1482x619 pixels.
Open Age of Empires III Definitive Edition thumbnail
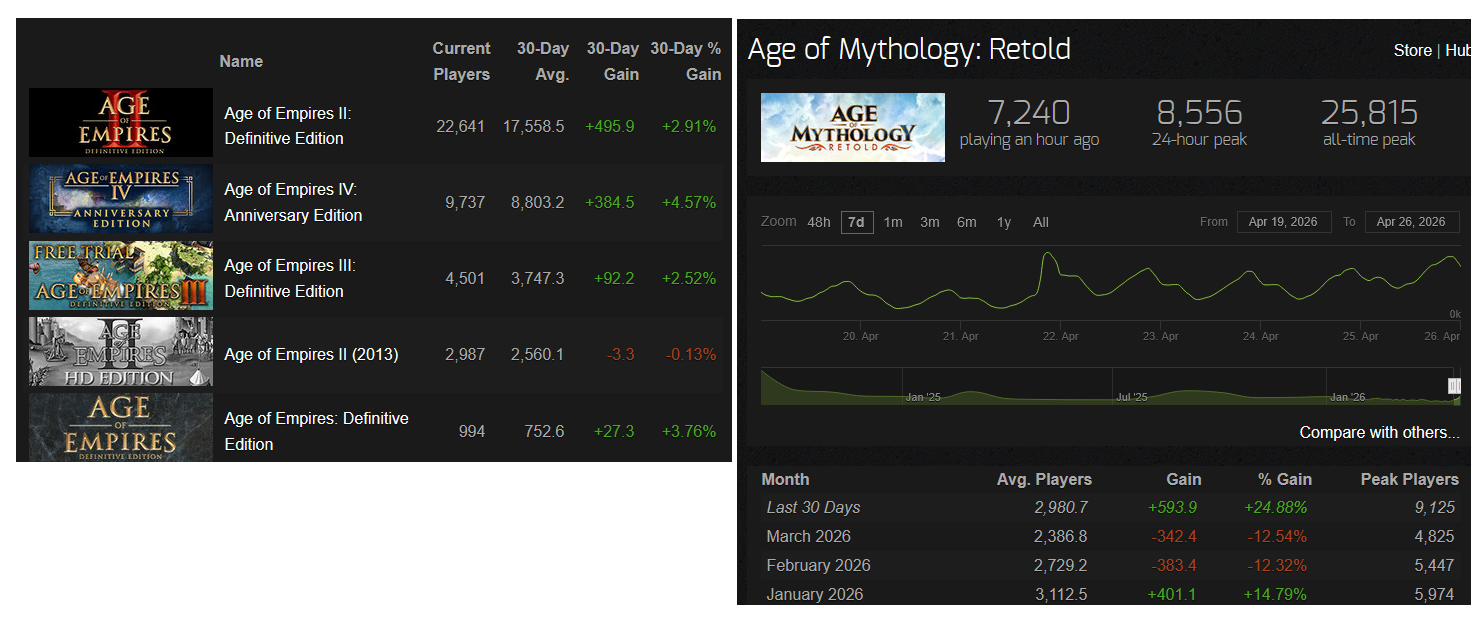click(x=121, y=275)
